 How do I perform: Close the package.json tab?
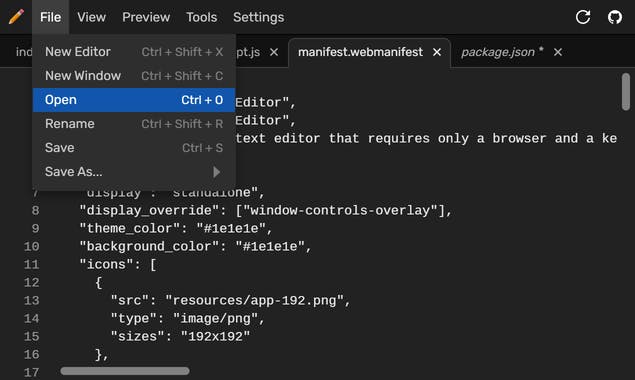pyautogui.click(x=558, y=52)
